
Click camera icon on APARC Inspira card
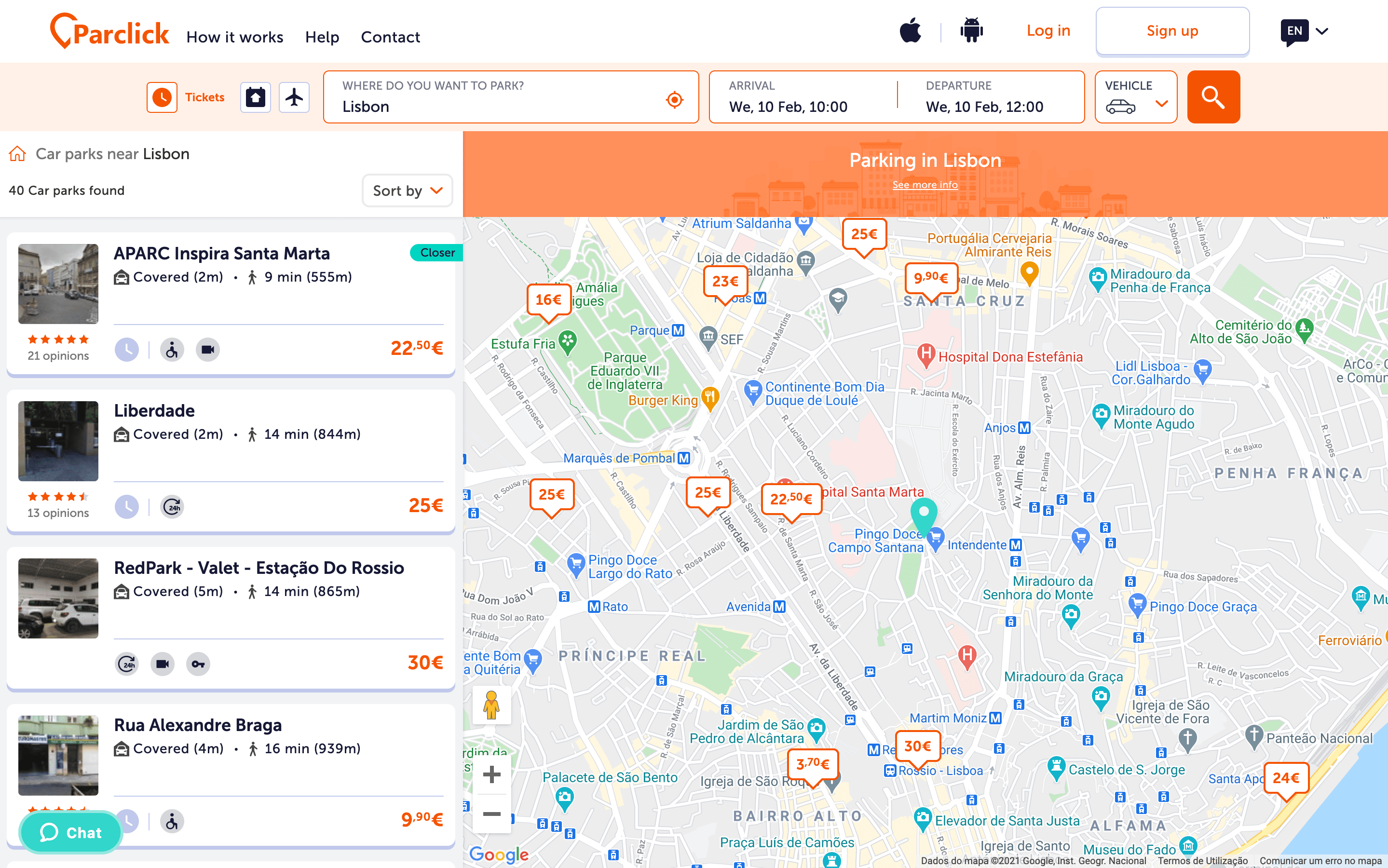click(208, 350)
